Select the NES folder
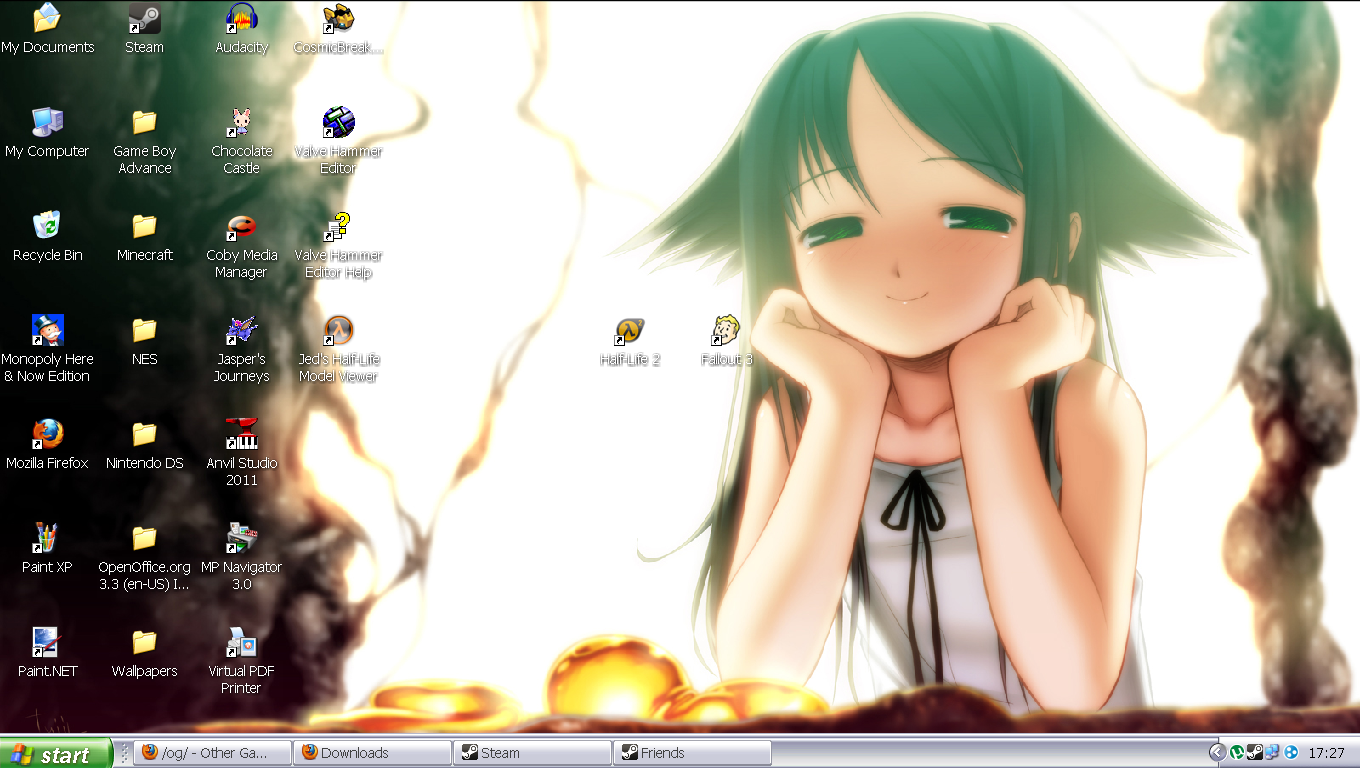1360x768 pixels. [x=144, y=341]
